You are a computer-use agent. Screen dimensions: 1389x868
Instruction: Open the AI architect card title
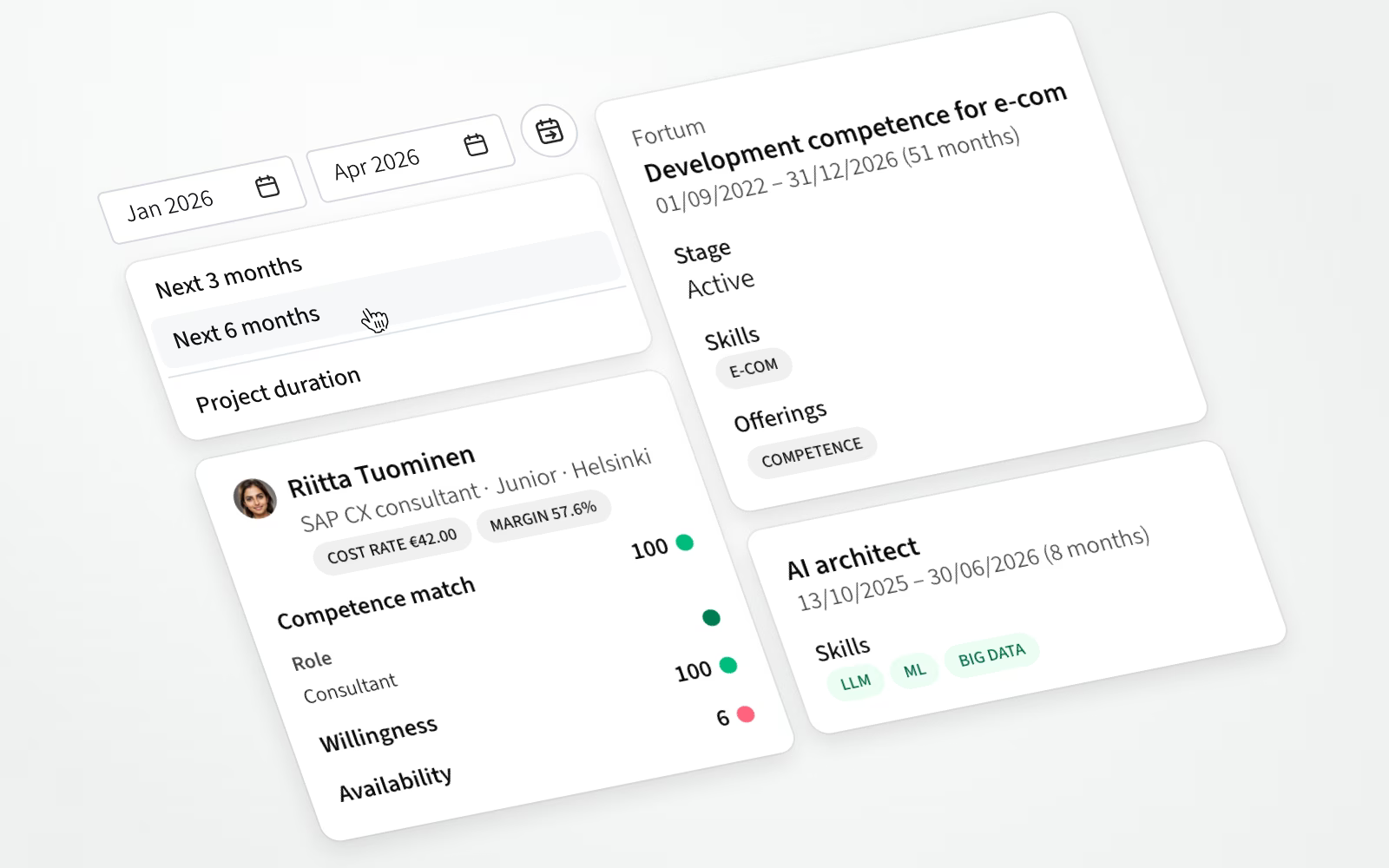click(x=852, y=557)
